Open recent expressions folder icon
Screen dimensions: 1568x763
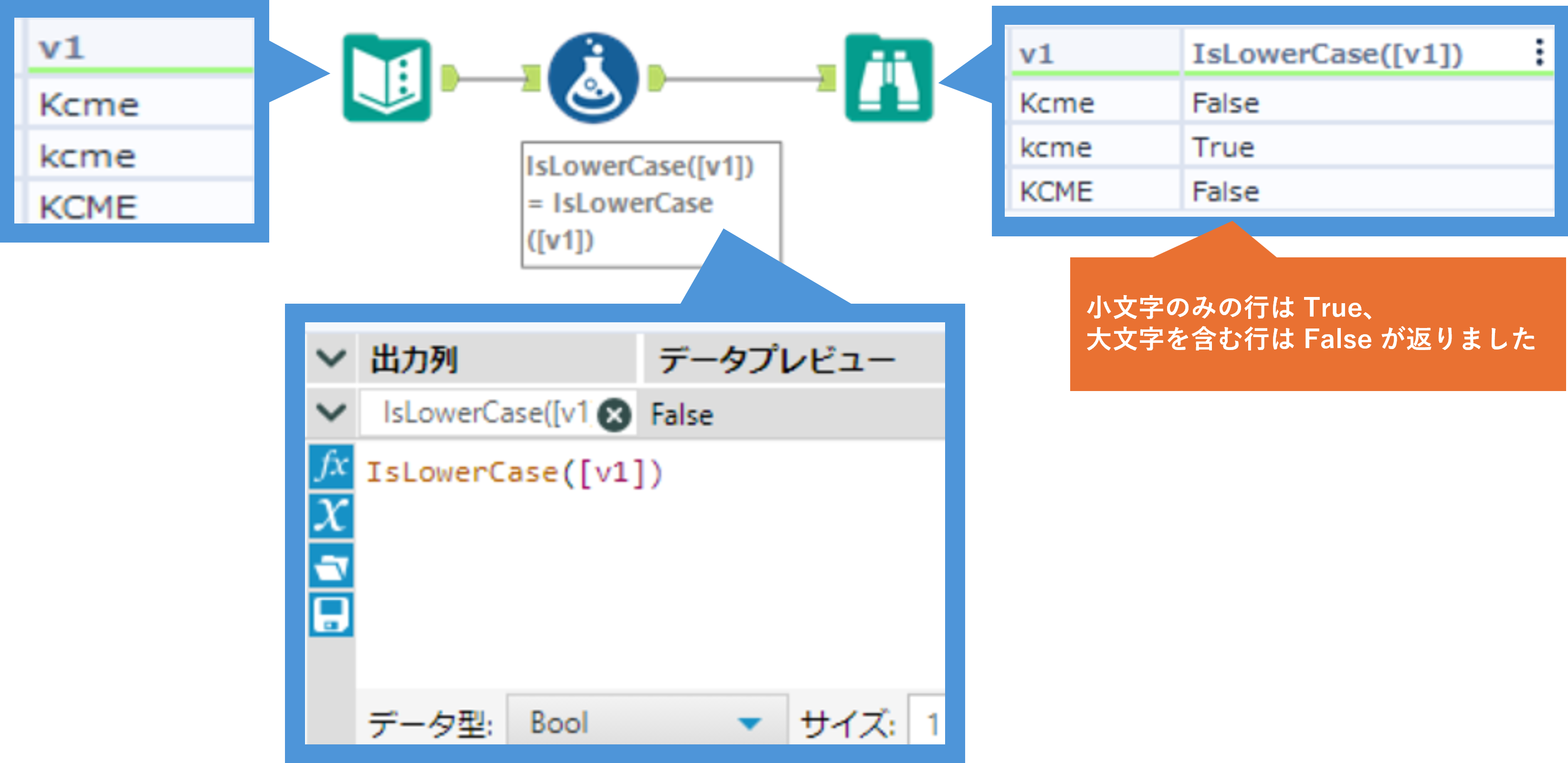(331, 566)
